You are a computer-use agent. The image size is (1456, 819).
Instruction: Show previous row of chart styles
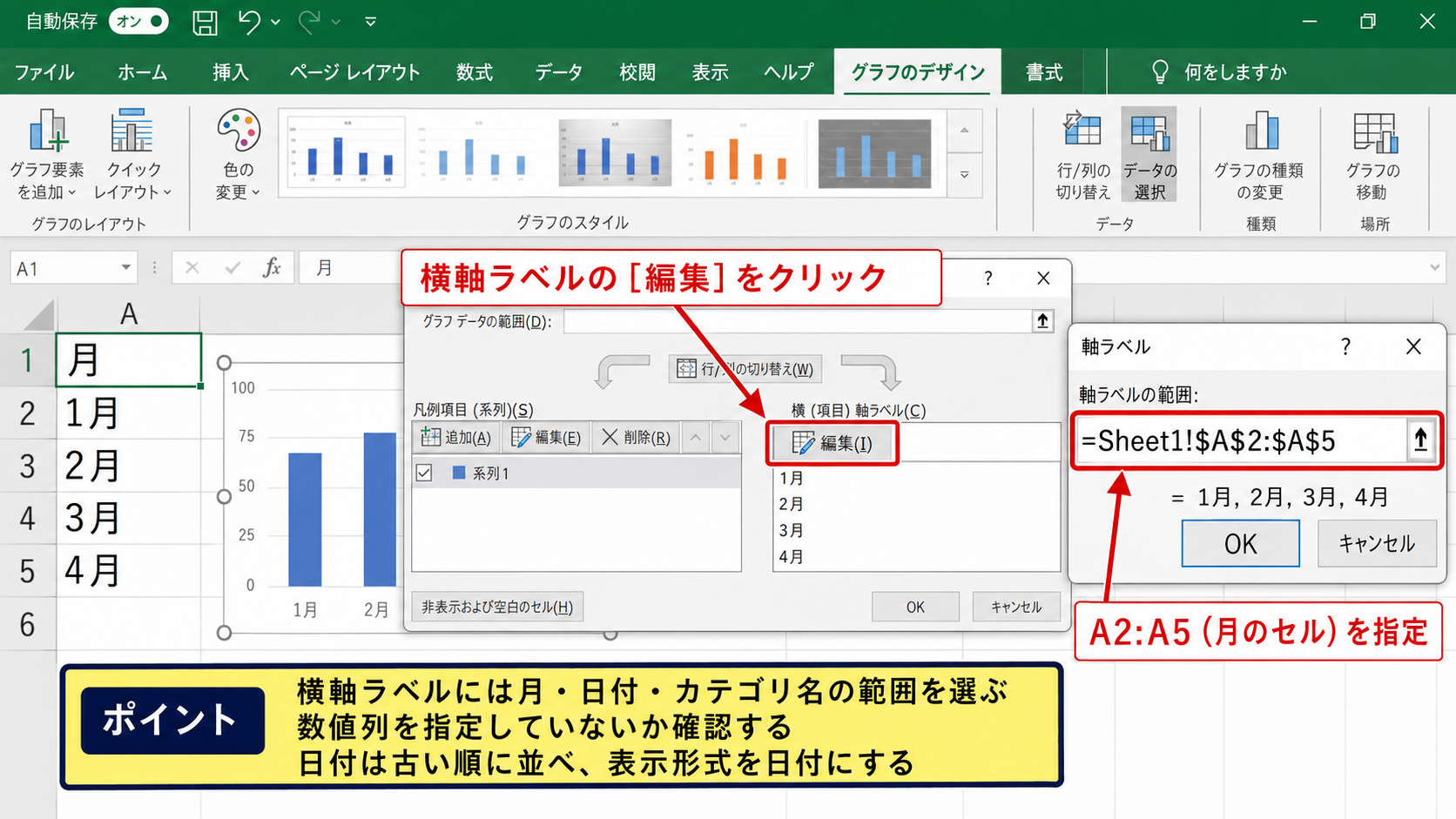pyautogui.click(x=964, y=131)
